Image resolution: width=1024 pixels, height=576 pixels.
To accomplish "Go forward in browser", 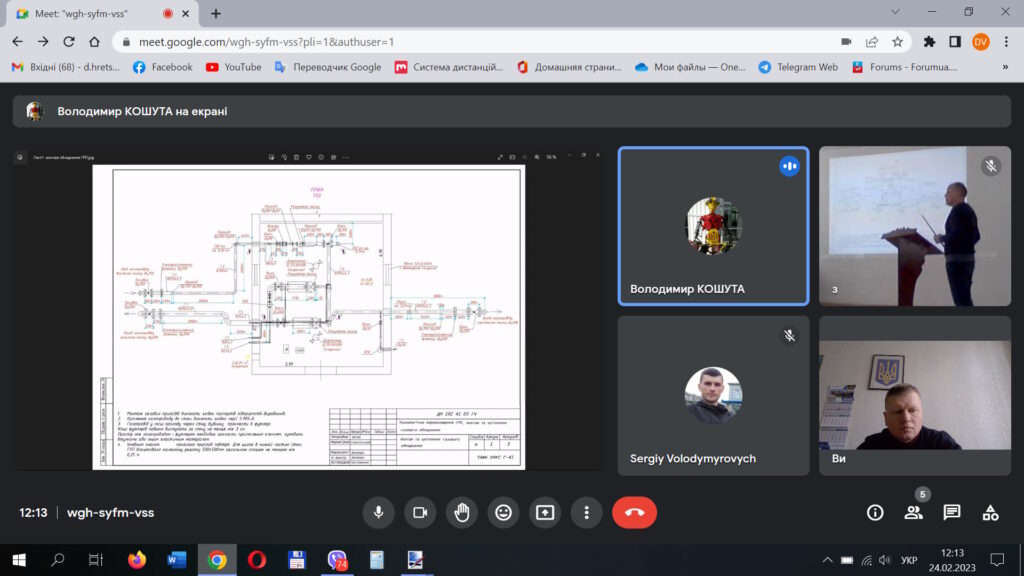I will (x=43, y=42).
